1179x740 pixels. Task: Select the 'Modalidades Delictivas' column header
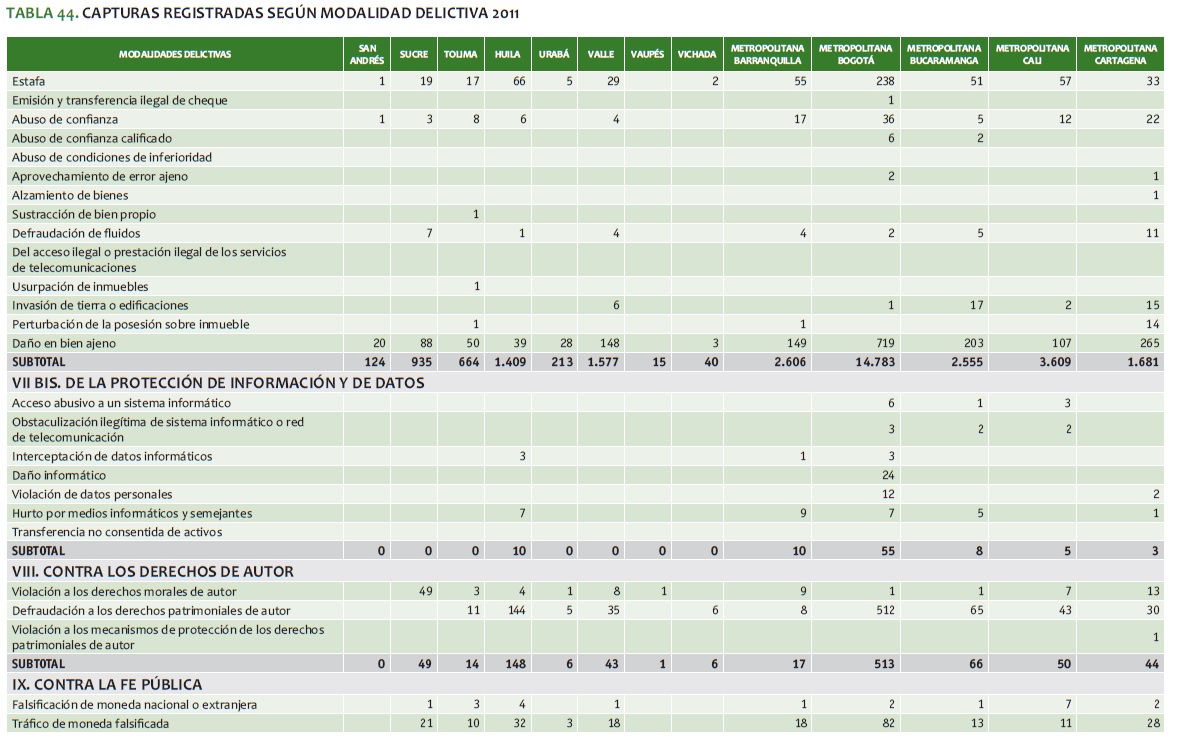(x=175, y=54)
